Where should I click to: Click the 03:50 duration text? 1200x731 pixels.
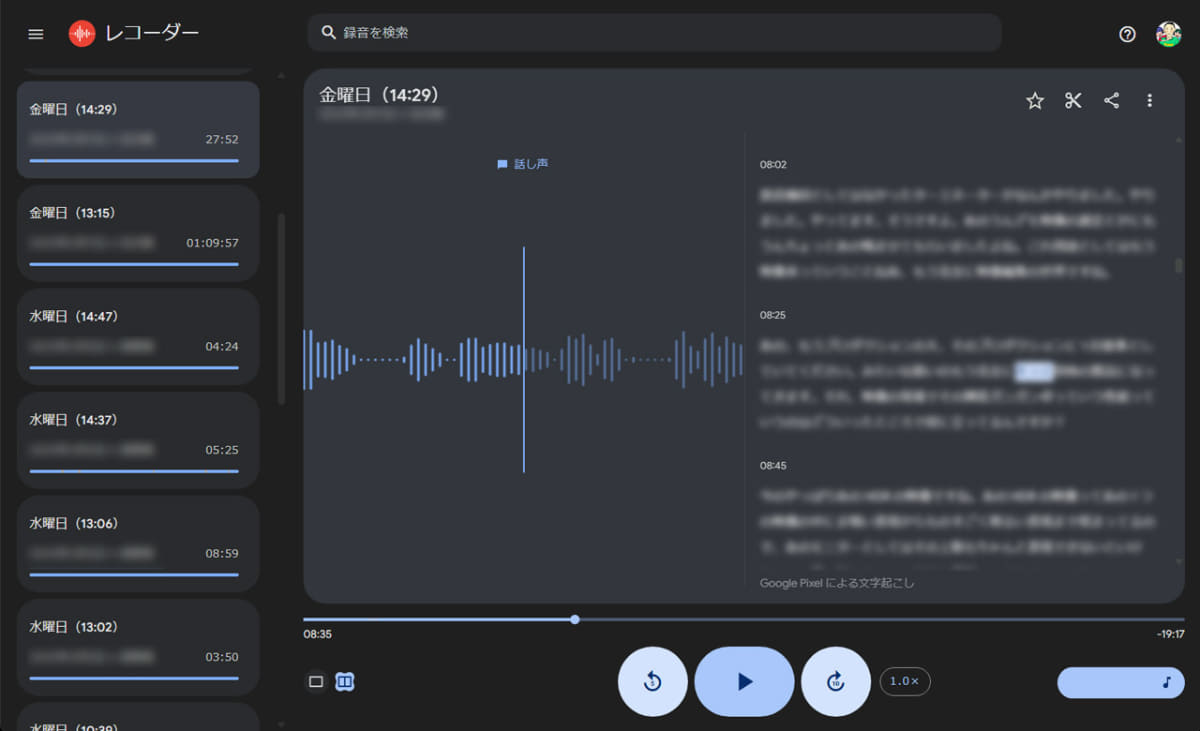pos(222,657)
